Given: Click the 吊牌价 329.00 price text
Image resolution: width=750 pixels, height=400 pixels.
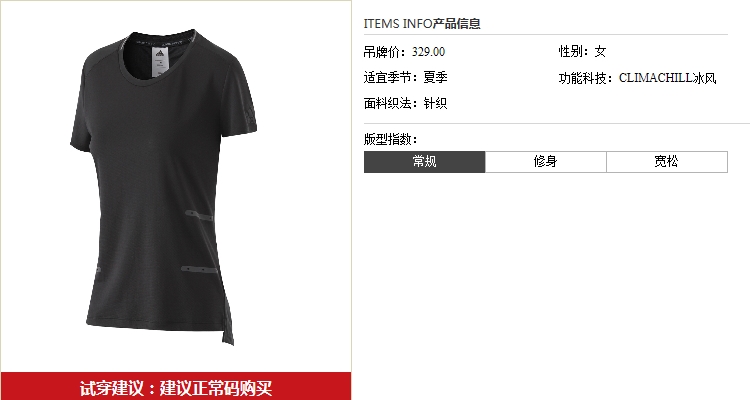Looking at the screenshot, I should pyautogui.click(x=404, y=52).
